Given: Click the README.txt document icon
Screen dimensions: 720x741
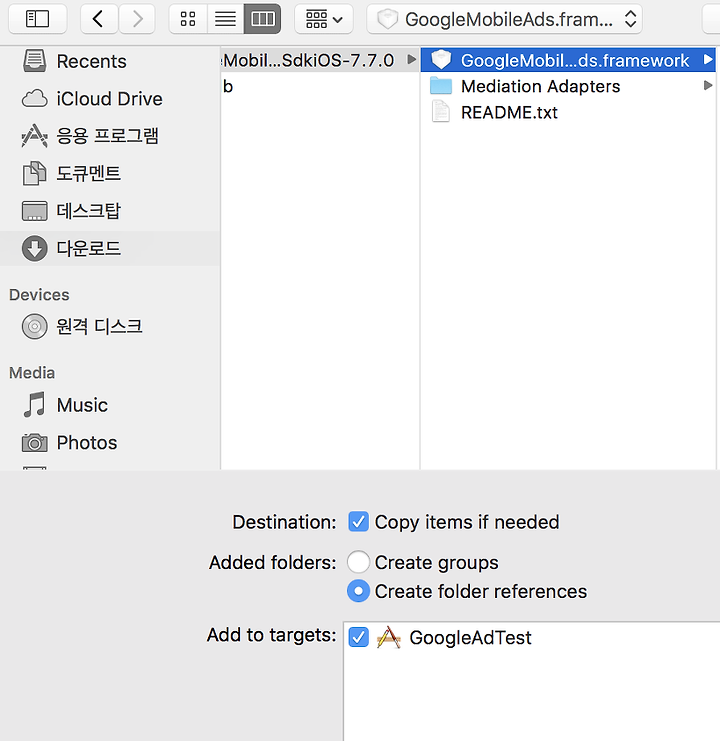Looking at the screenshot, I should point(441,112).
